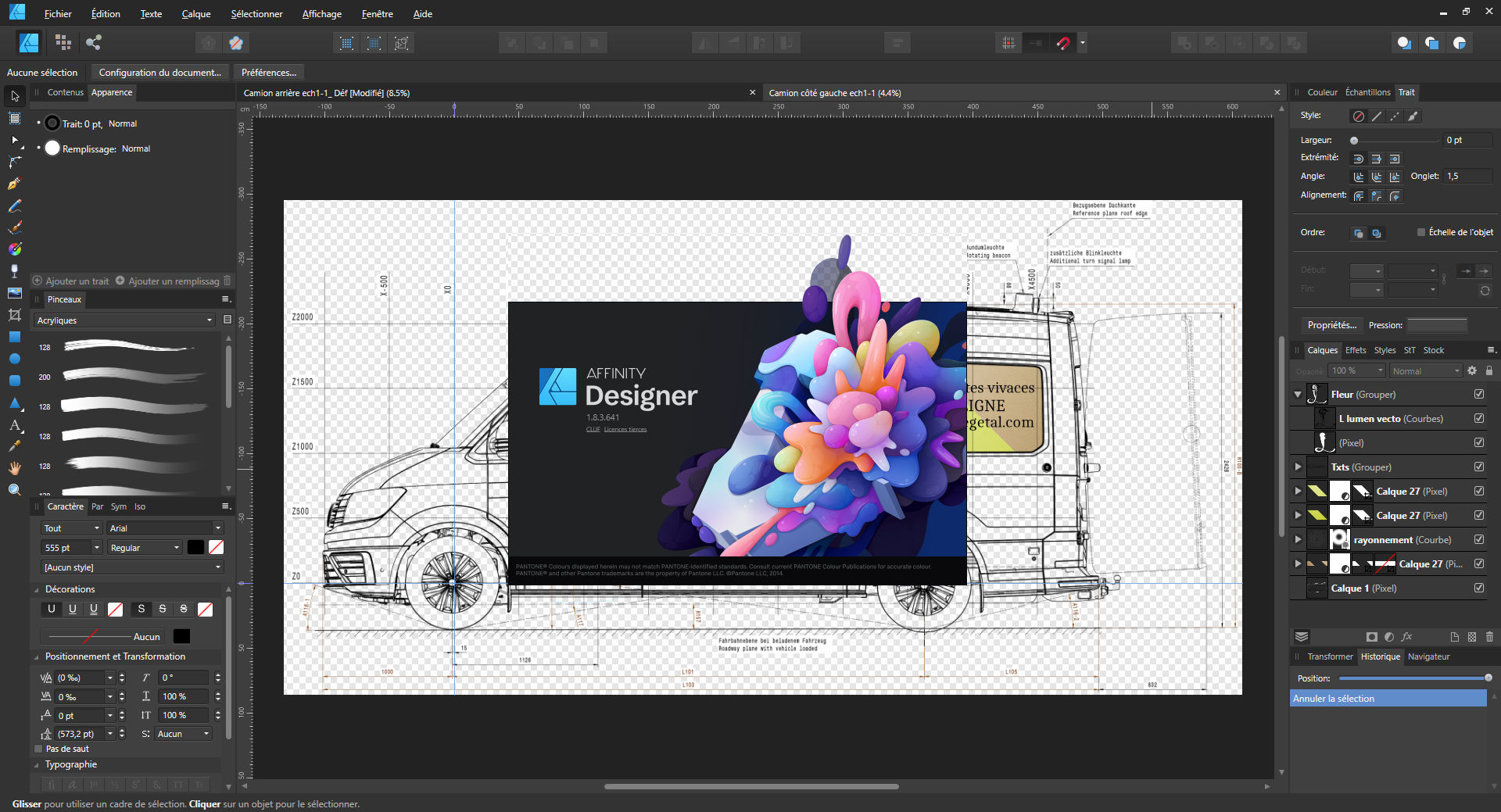Toggle the snapping magnet icon

click(x=1063, y=43)
